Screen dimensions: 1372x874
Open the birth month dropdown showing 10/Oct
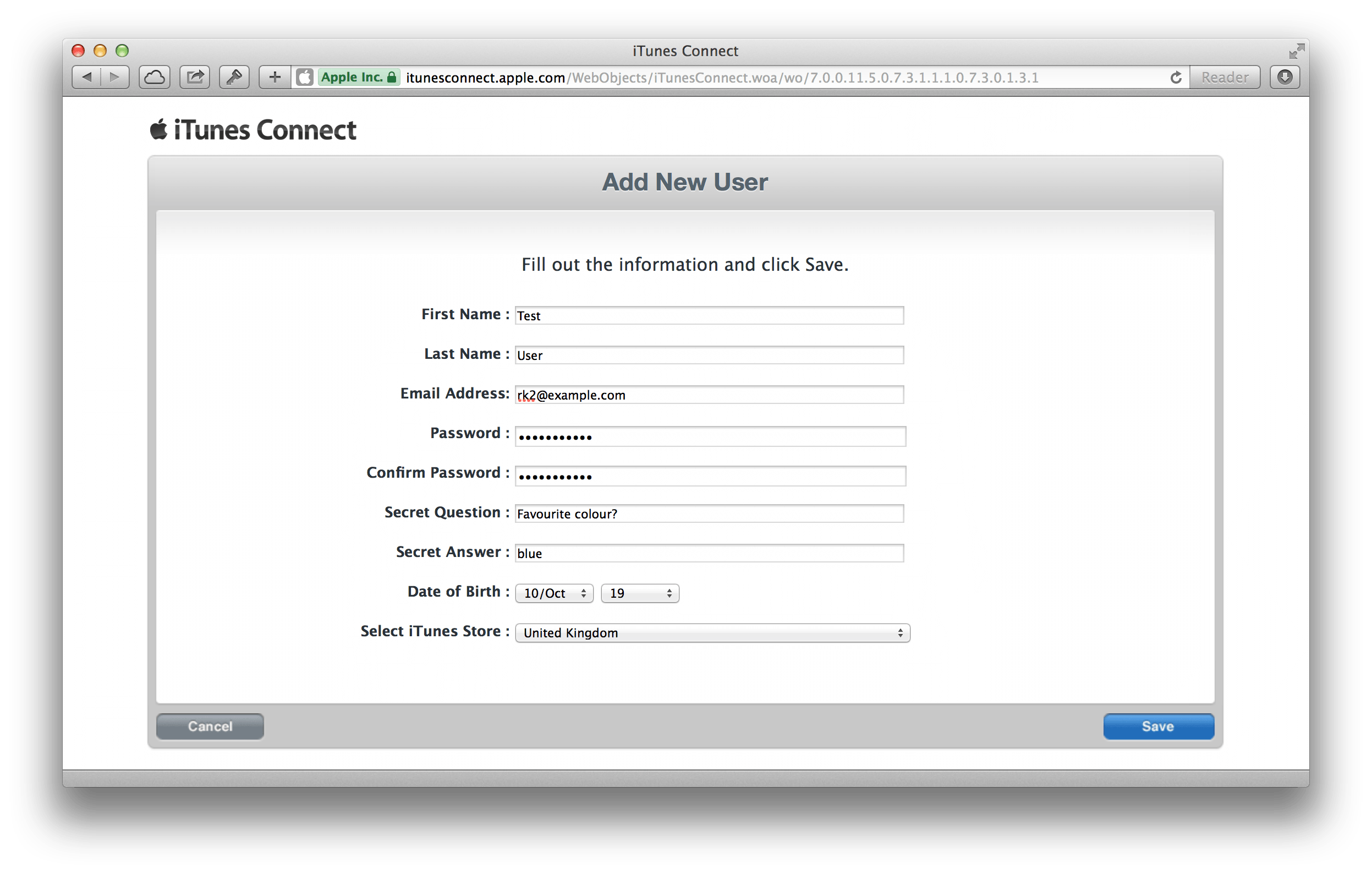pyautogui.click(x=554, y=593)
